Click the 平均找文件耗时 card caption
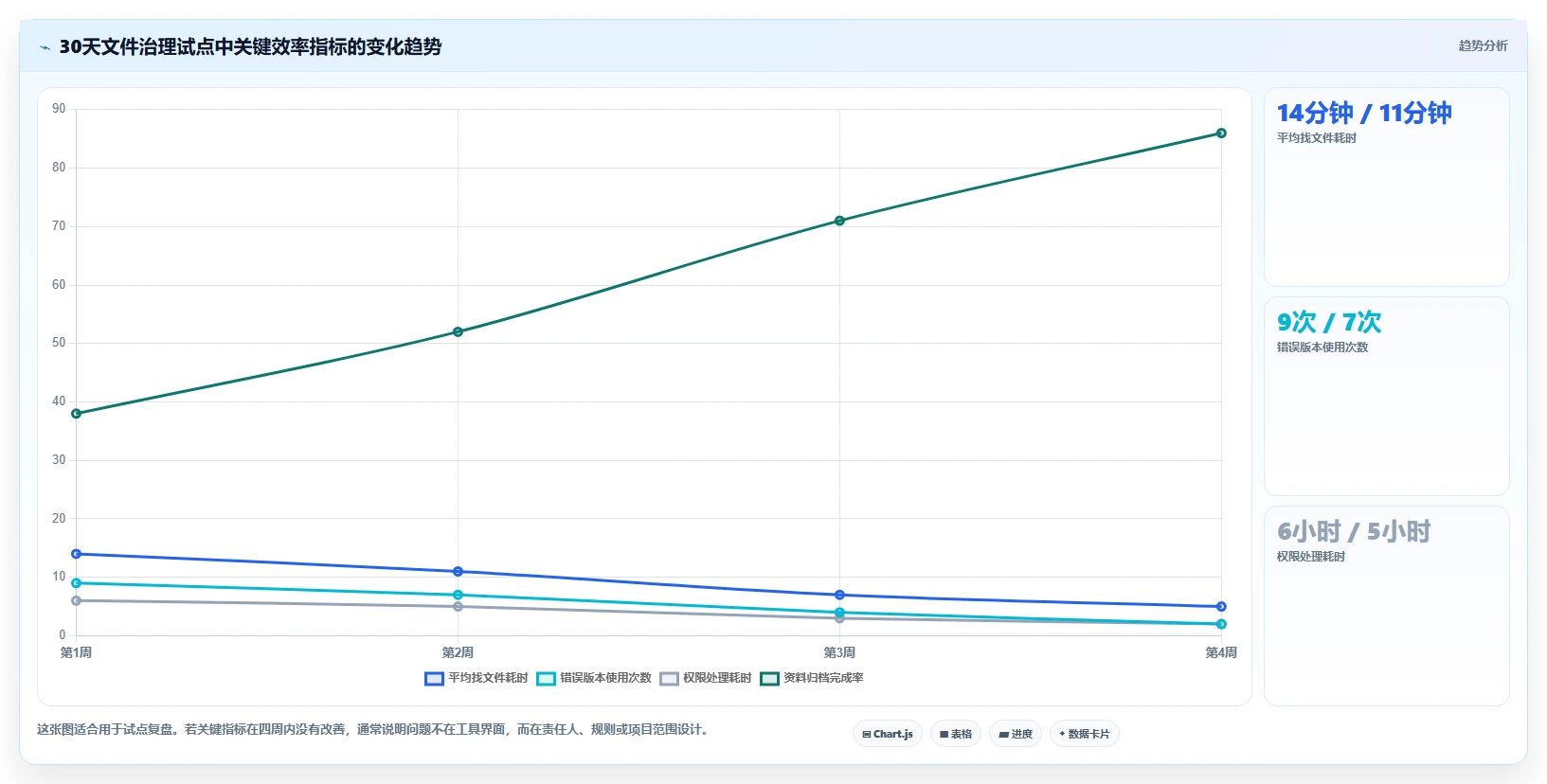This screenshot has width=1547, height=784. coord(1317,138)
